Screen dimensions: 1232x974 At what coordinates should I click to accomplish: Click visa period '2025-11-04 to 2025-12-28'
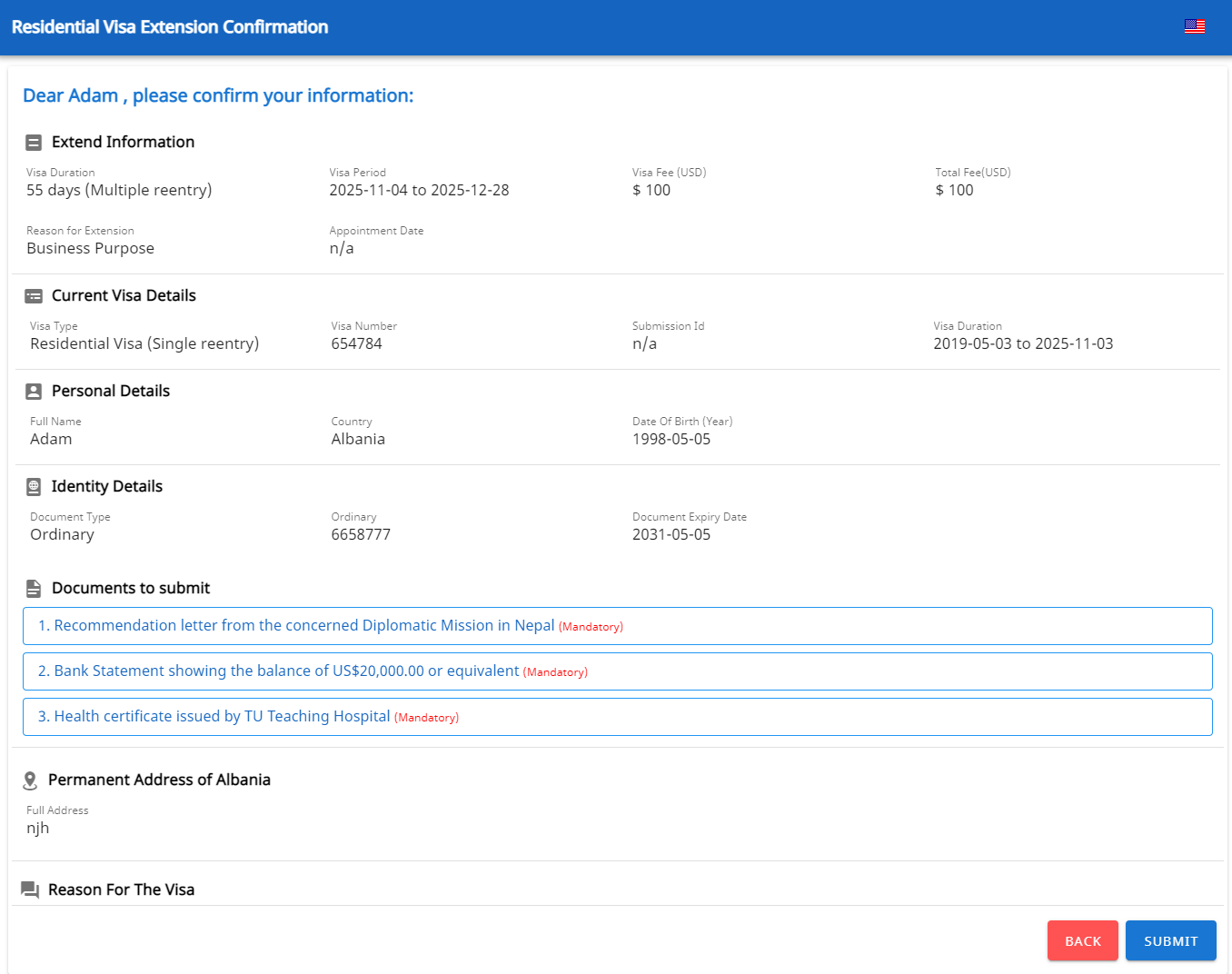click(419, 190)
